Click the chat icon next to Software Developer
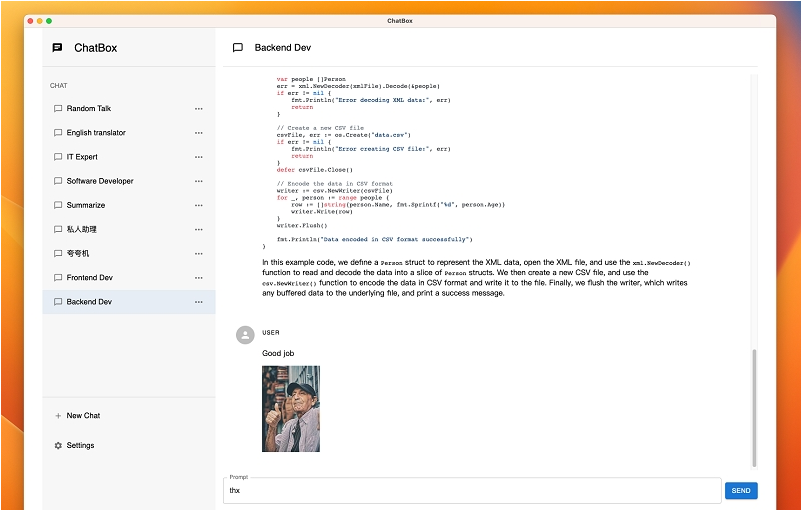 point(58,181)
